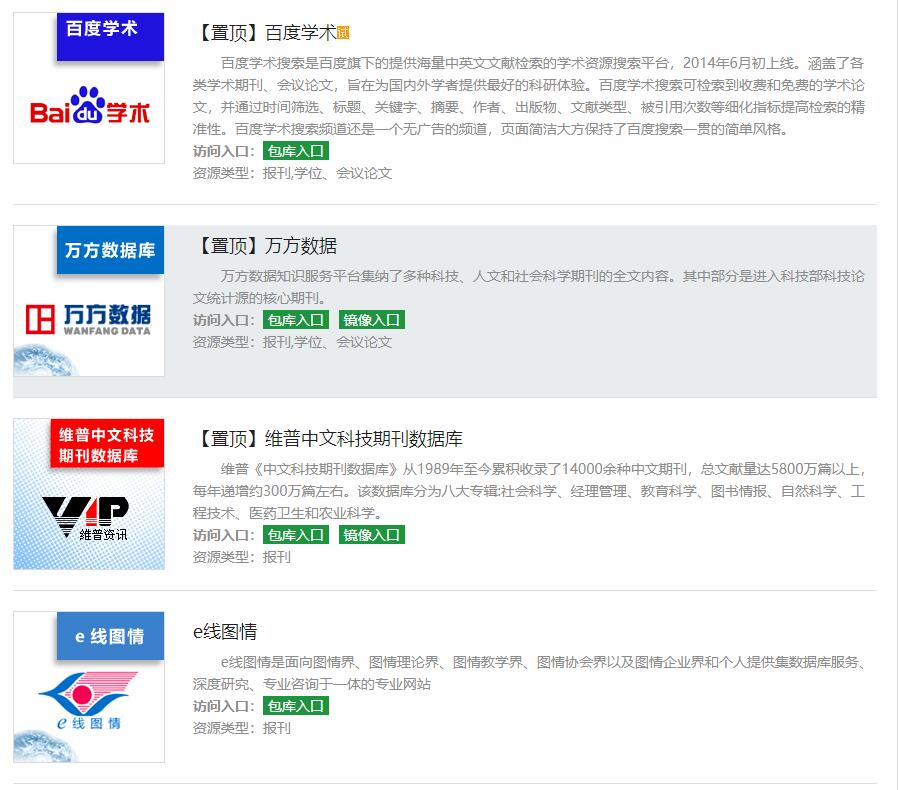Click the 【置顶】百度学术 title link
Viewport: 899px width, 790px height.
[265, 33]
